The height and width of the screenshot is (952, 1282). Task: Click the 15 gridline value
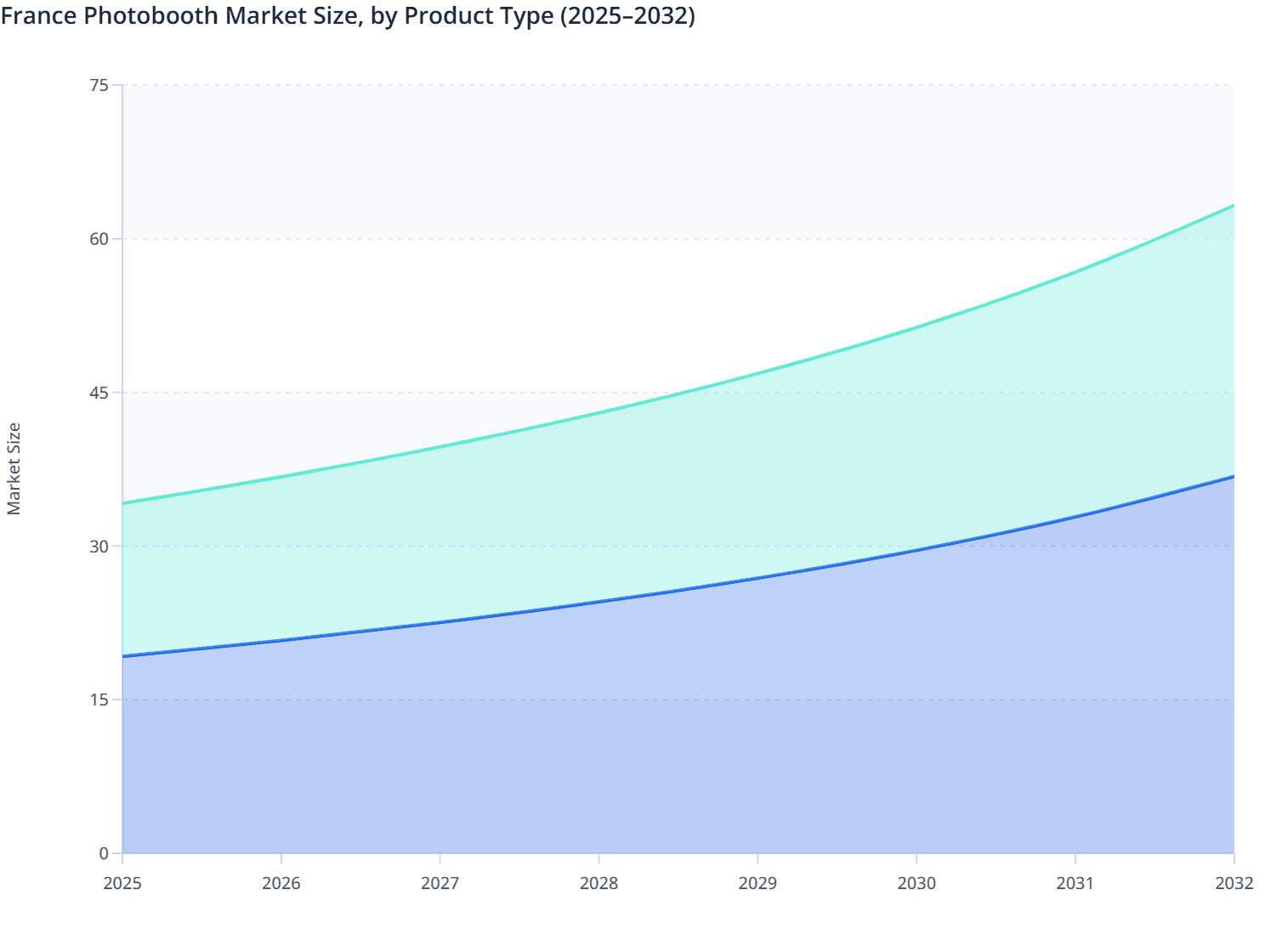pyautogui.click(x=99, y=699)
